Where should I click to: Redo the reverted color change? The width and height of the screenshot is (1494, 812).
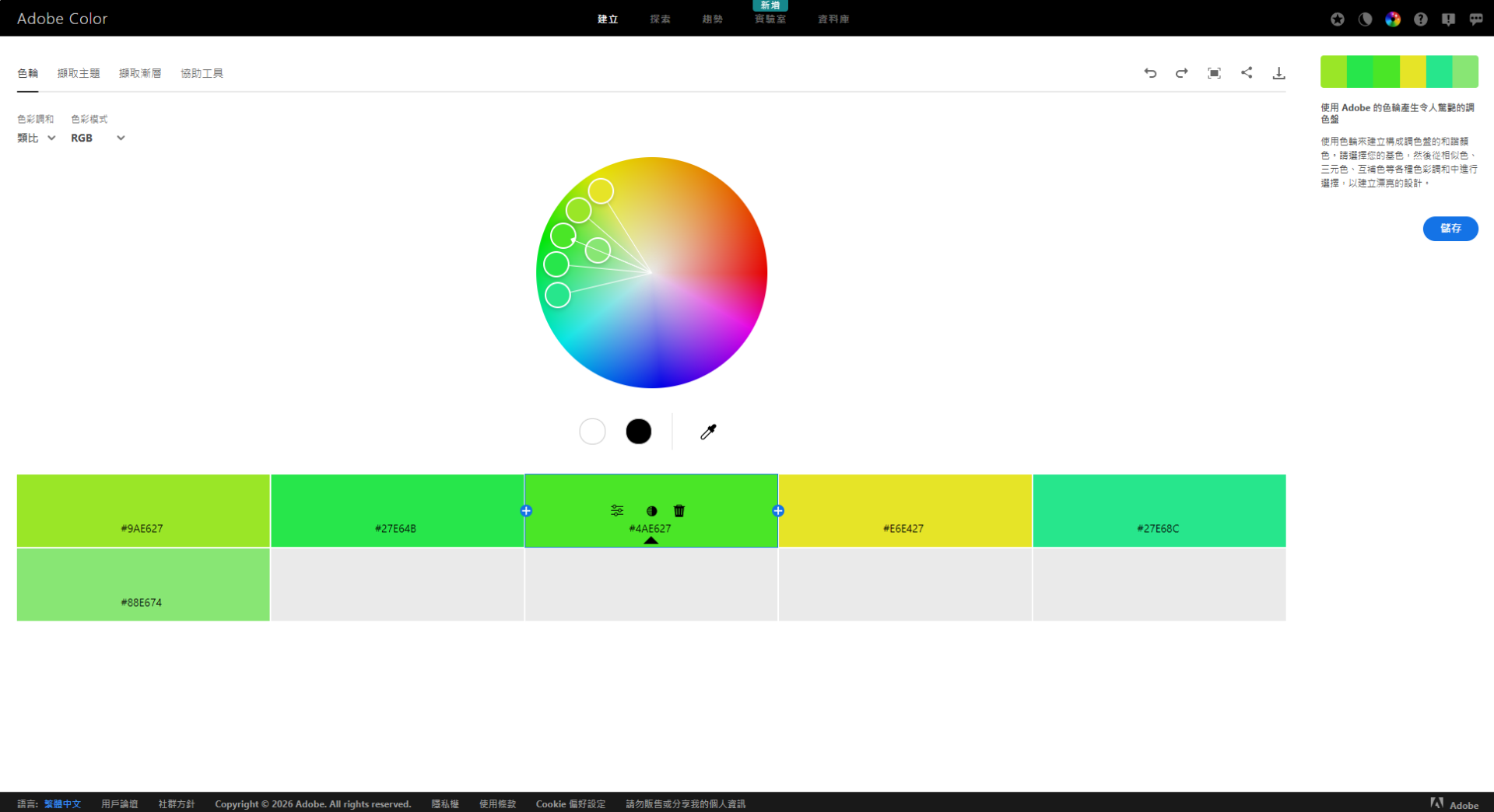(x=1181, y=72)
